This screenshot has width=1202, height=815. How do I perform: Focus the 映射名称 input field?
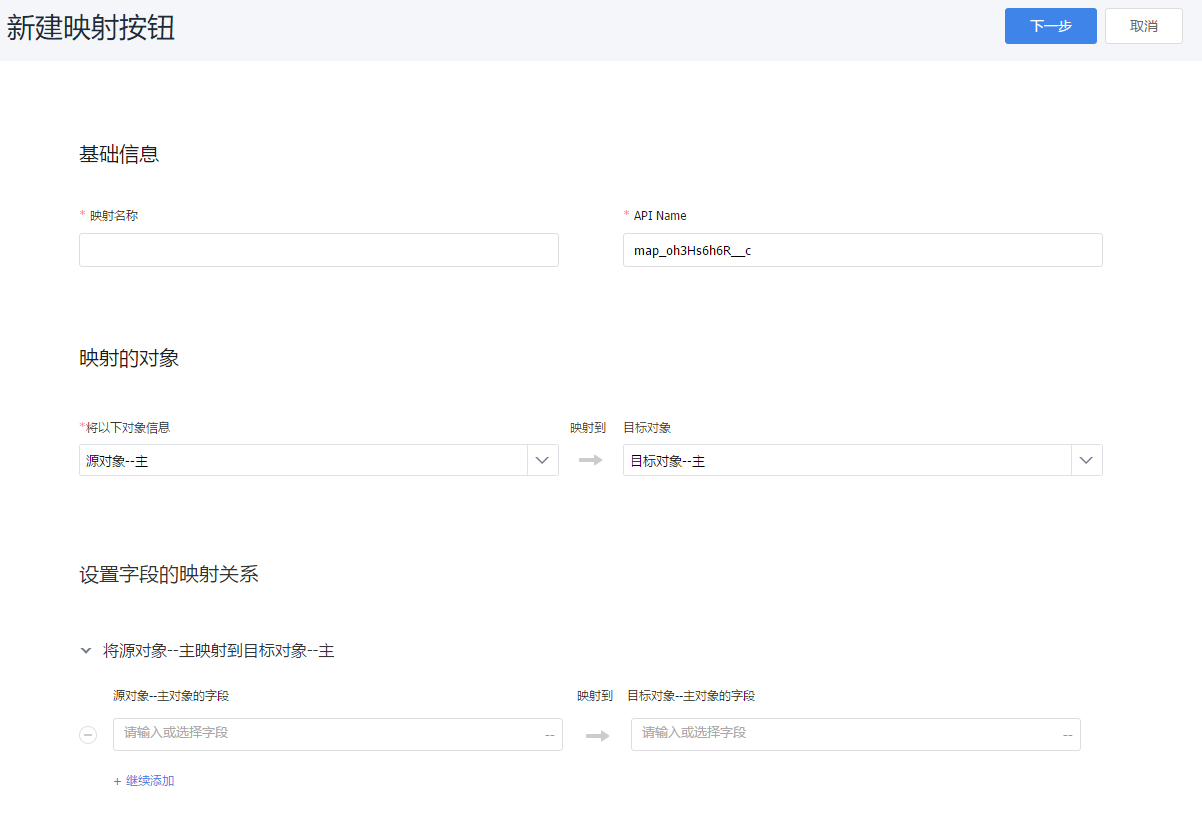(x=319, y=250)
